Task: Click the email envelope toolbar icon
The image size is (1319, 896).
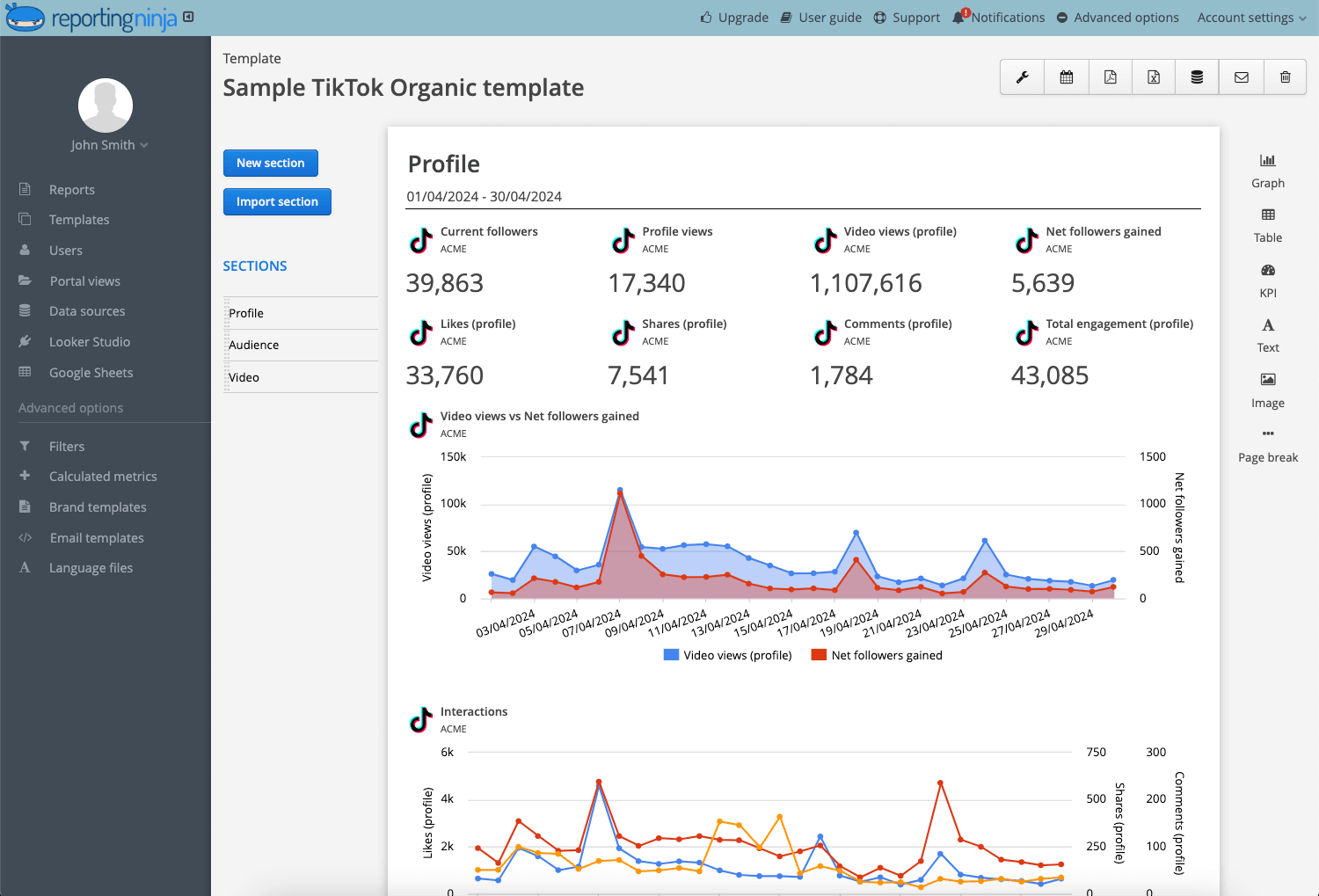Action: coord(1241,77)
